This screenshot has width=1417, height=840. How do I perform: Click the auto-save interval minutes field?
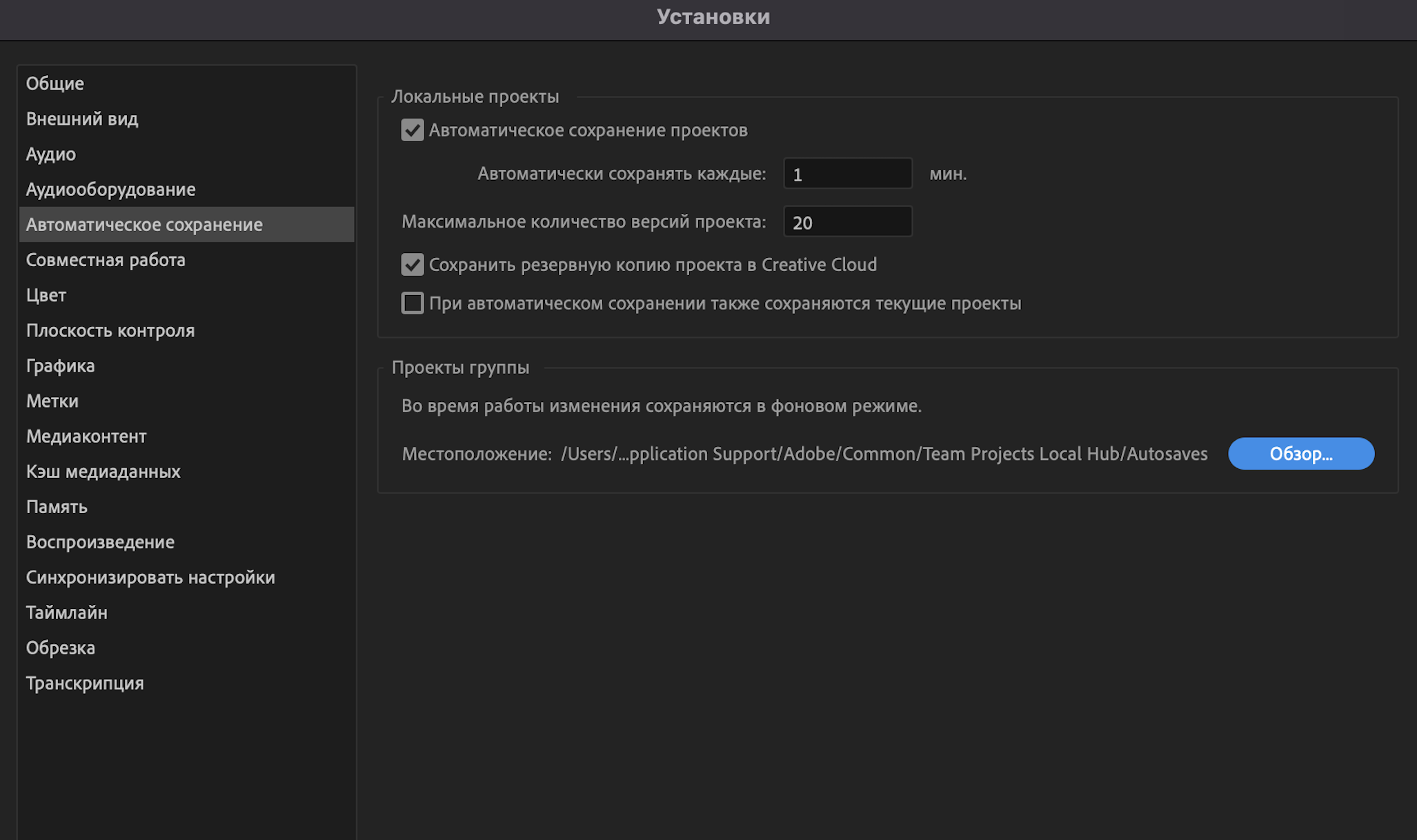[x=847, y=174]
